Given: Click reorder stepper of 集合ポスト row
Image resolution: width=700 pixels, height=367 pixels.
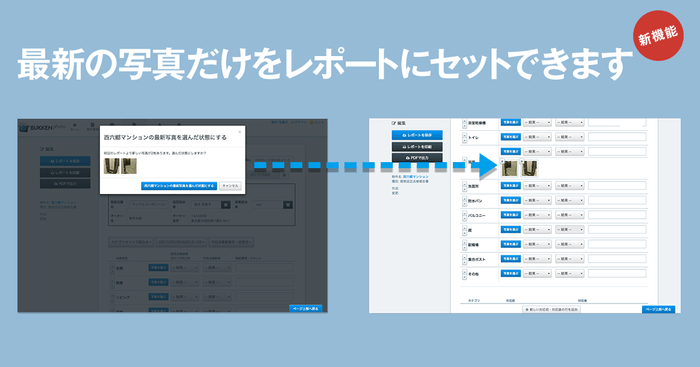Looking at the screenshot, I should click(x=464, y=259).
